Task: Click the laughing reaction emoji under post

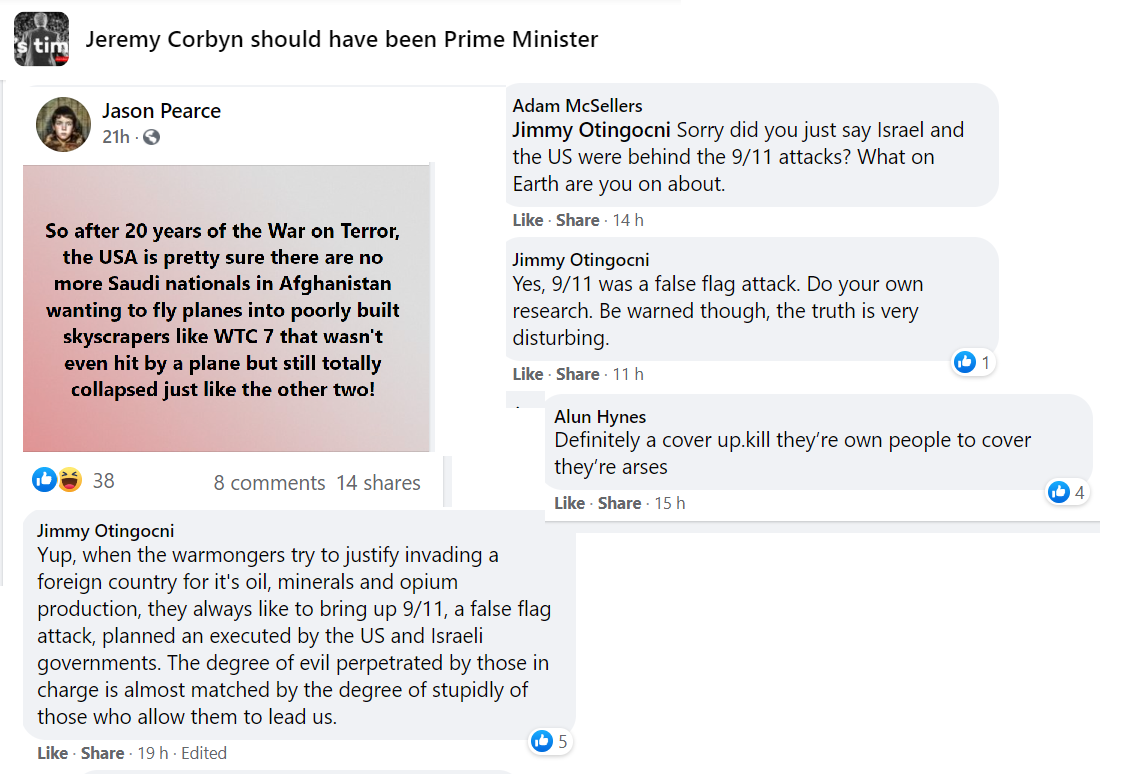Action: 69,481
